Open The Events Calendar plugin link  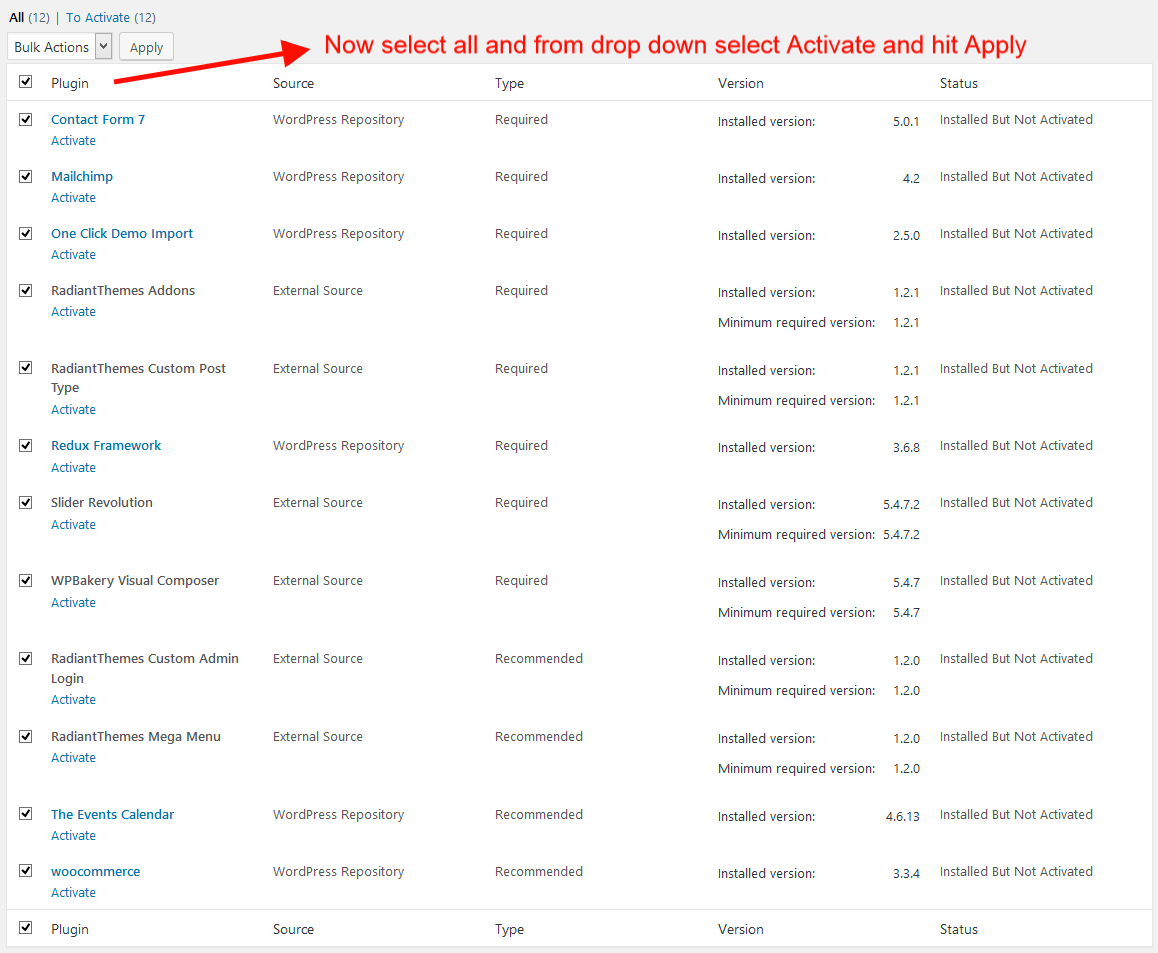[x=112, y=814]
